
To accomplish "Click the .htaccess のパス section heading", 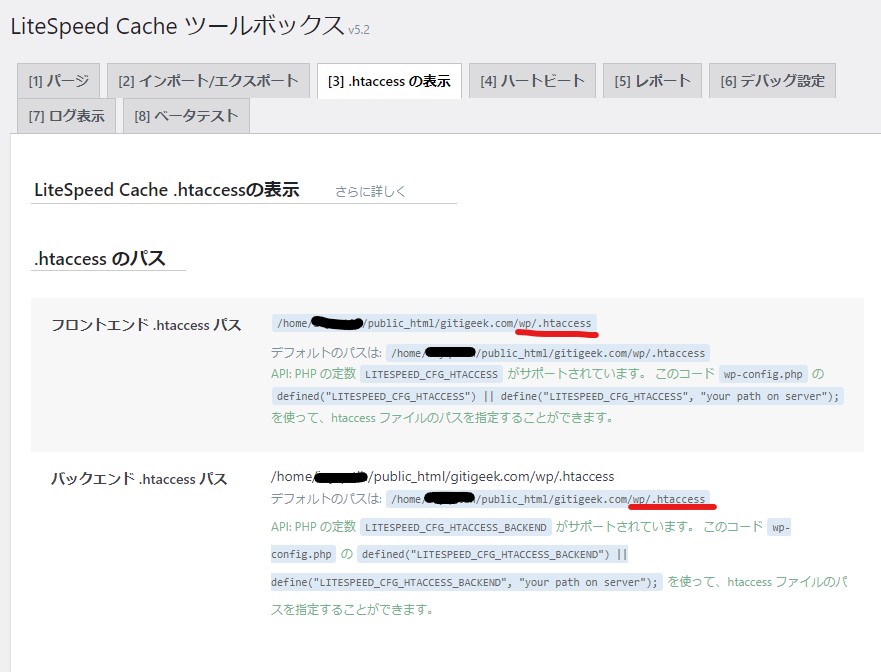I will point(99,258).
